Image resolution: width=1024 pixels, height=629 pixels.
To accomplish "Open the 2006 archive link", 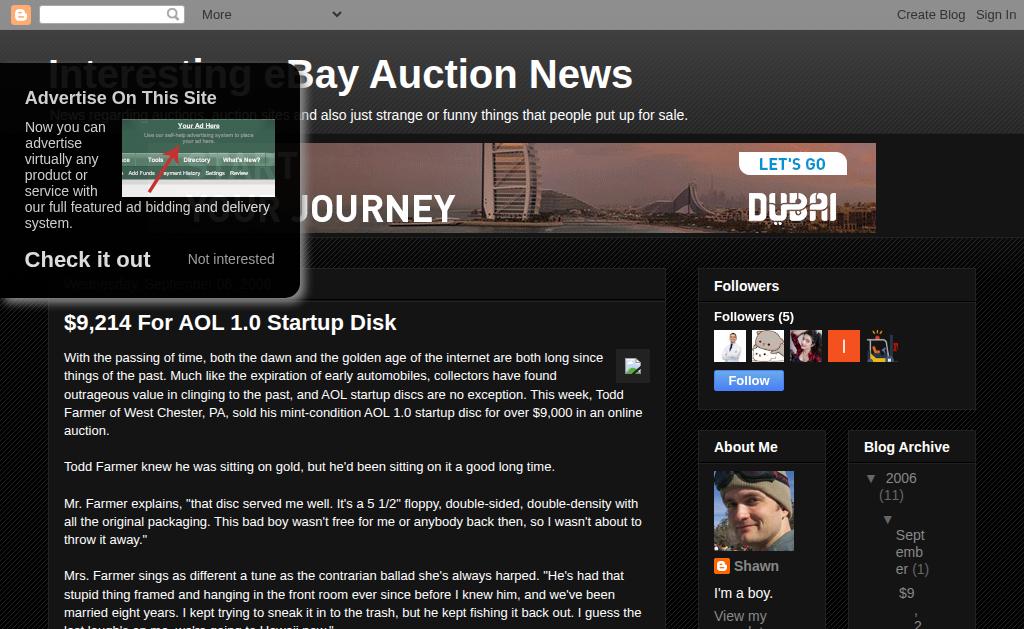I will click(901, 478).
